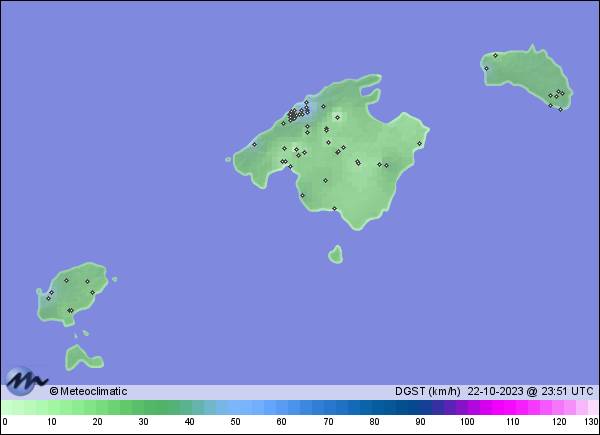Image resolution: width=600 pixels, height=435 pixels.
Task: Click the 90 value on the scale
Action: click(420, 422)
